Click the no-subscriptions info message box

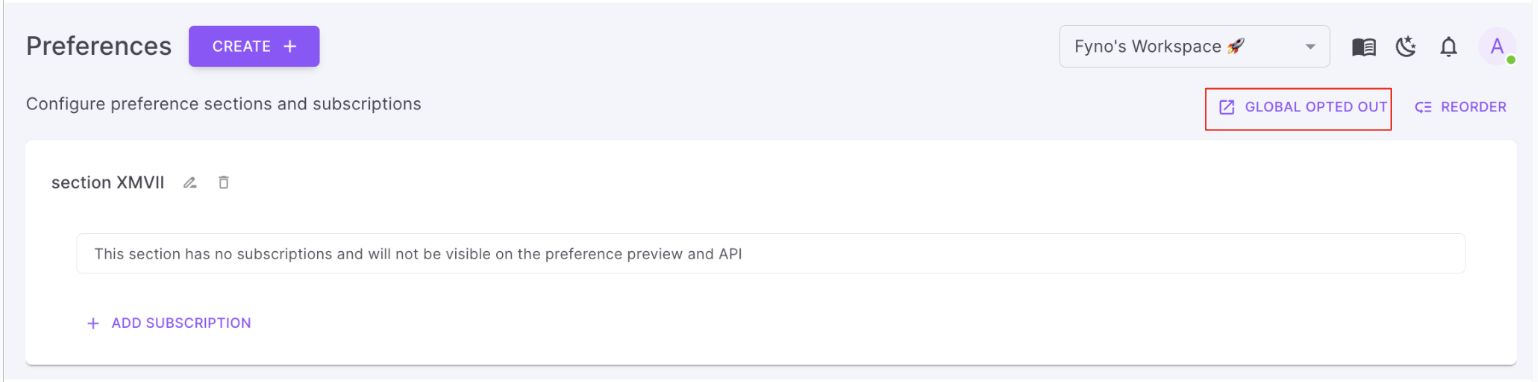771,254
